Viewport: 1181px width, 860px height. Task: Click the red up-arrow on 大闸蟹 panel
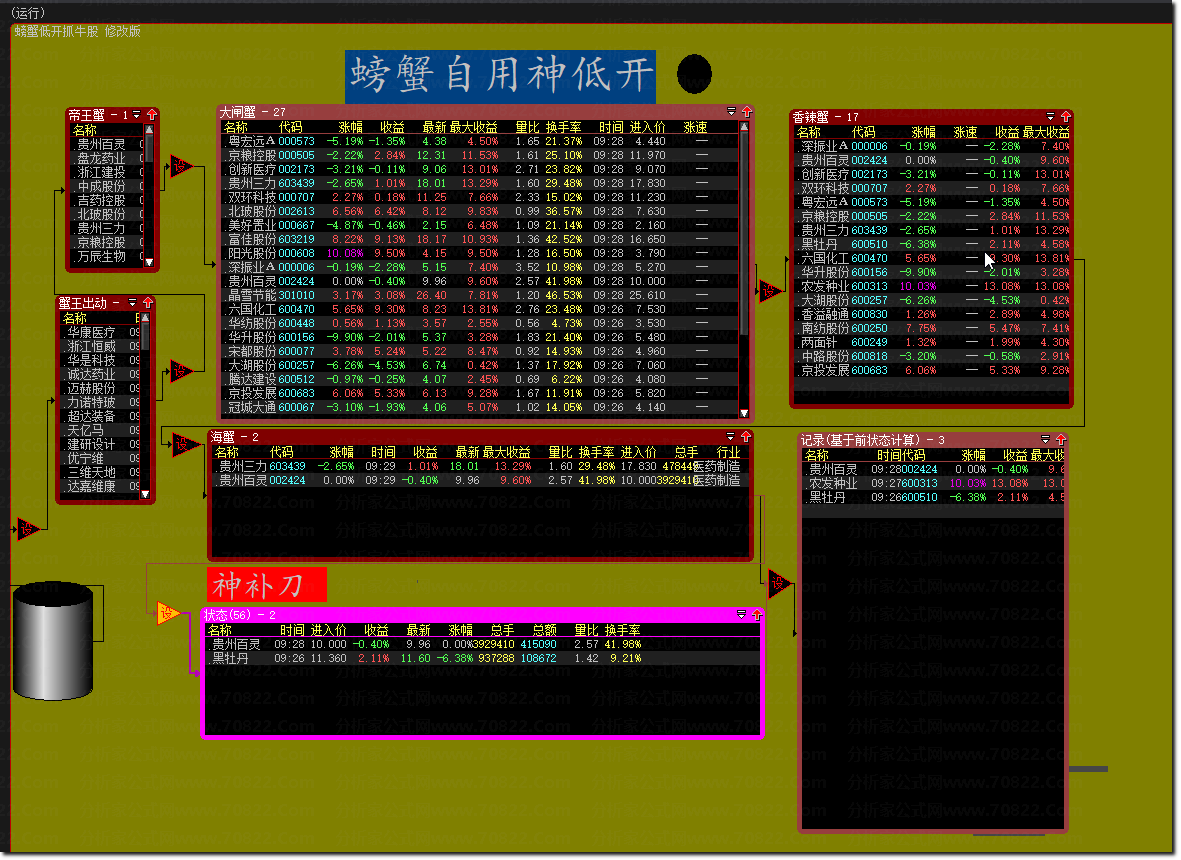pyautogui.click(x=746, y=111)
